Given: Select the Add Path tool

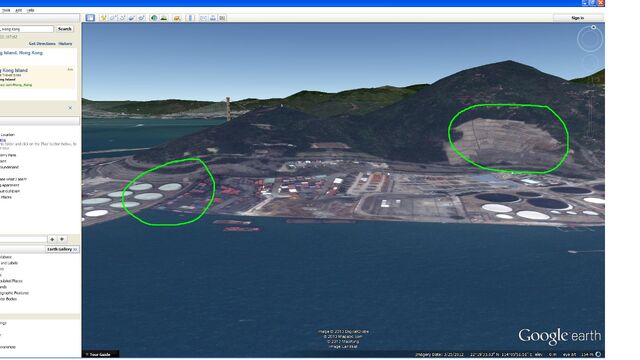Looking at the screenshot, I should coord(122,18).
